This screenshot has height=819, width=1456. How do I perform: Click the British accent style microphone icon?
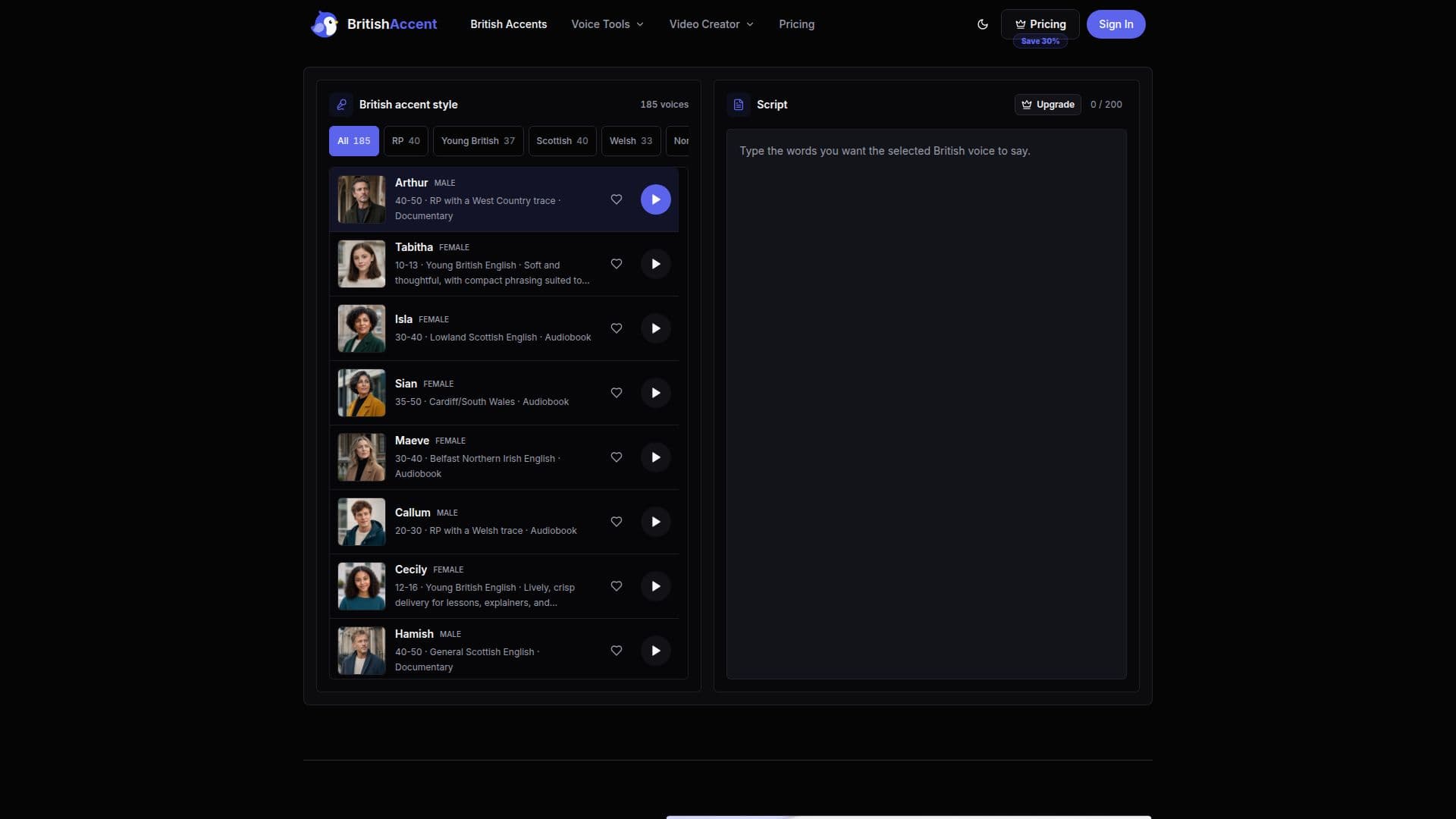[341, 105]
